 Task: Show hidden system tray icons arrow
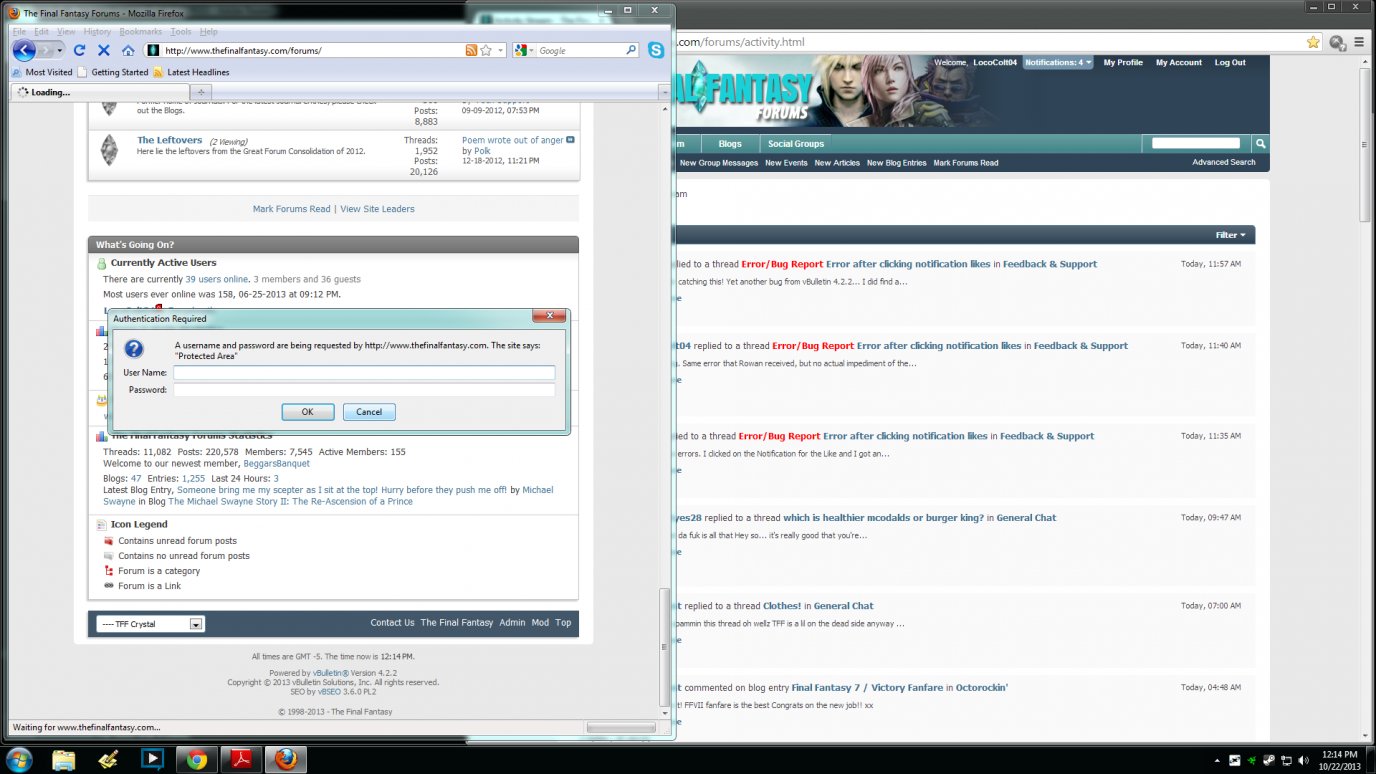pyautogui.click(x=1217, y=760)
